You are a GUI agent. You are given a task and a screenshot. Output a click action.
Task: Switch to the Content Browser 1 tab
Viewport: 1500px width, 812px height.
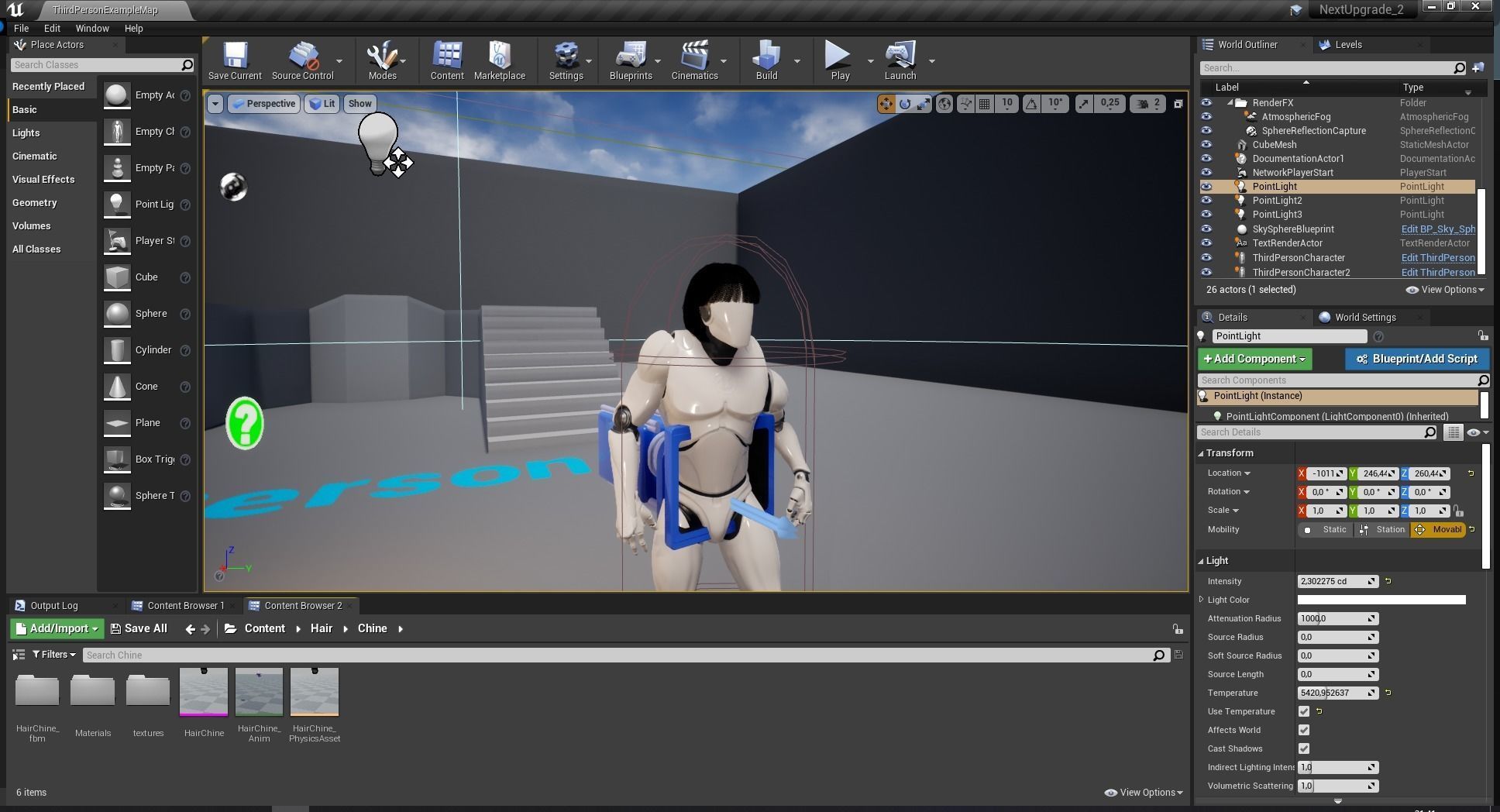click(x=185, y=606)
